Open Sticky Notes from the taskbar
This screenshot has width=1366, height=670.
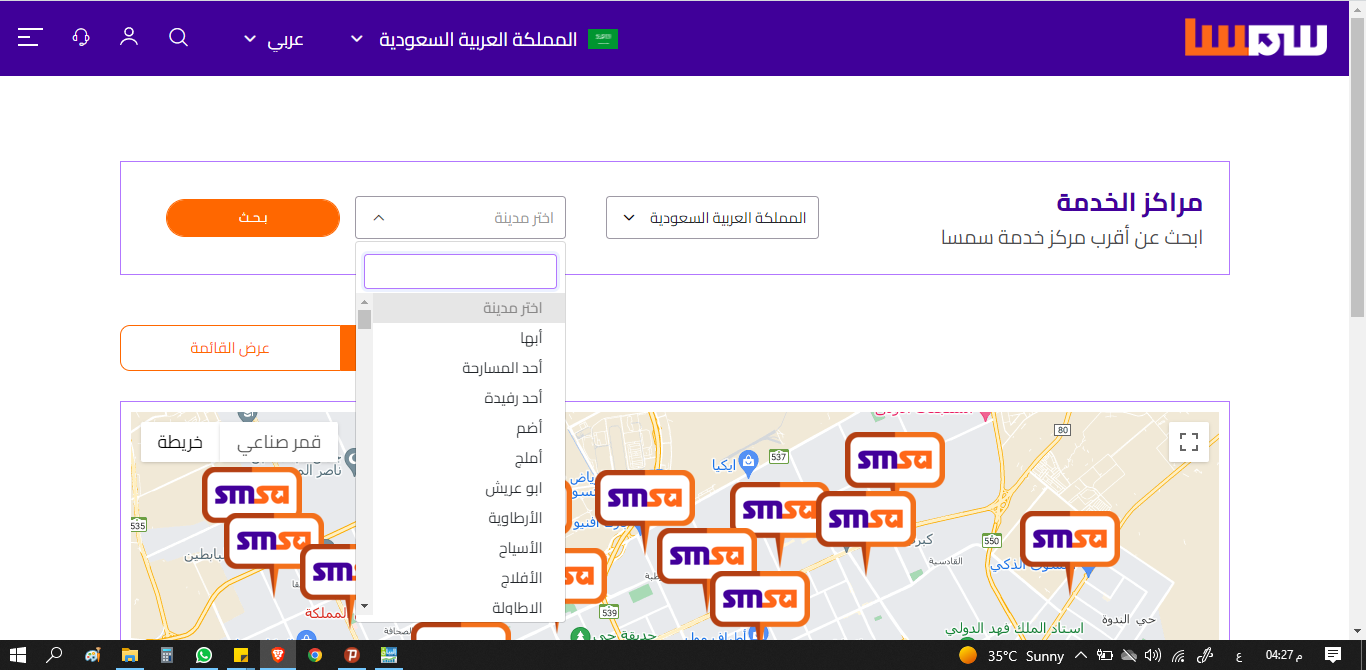coord(241,655)
